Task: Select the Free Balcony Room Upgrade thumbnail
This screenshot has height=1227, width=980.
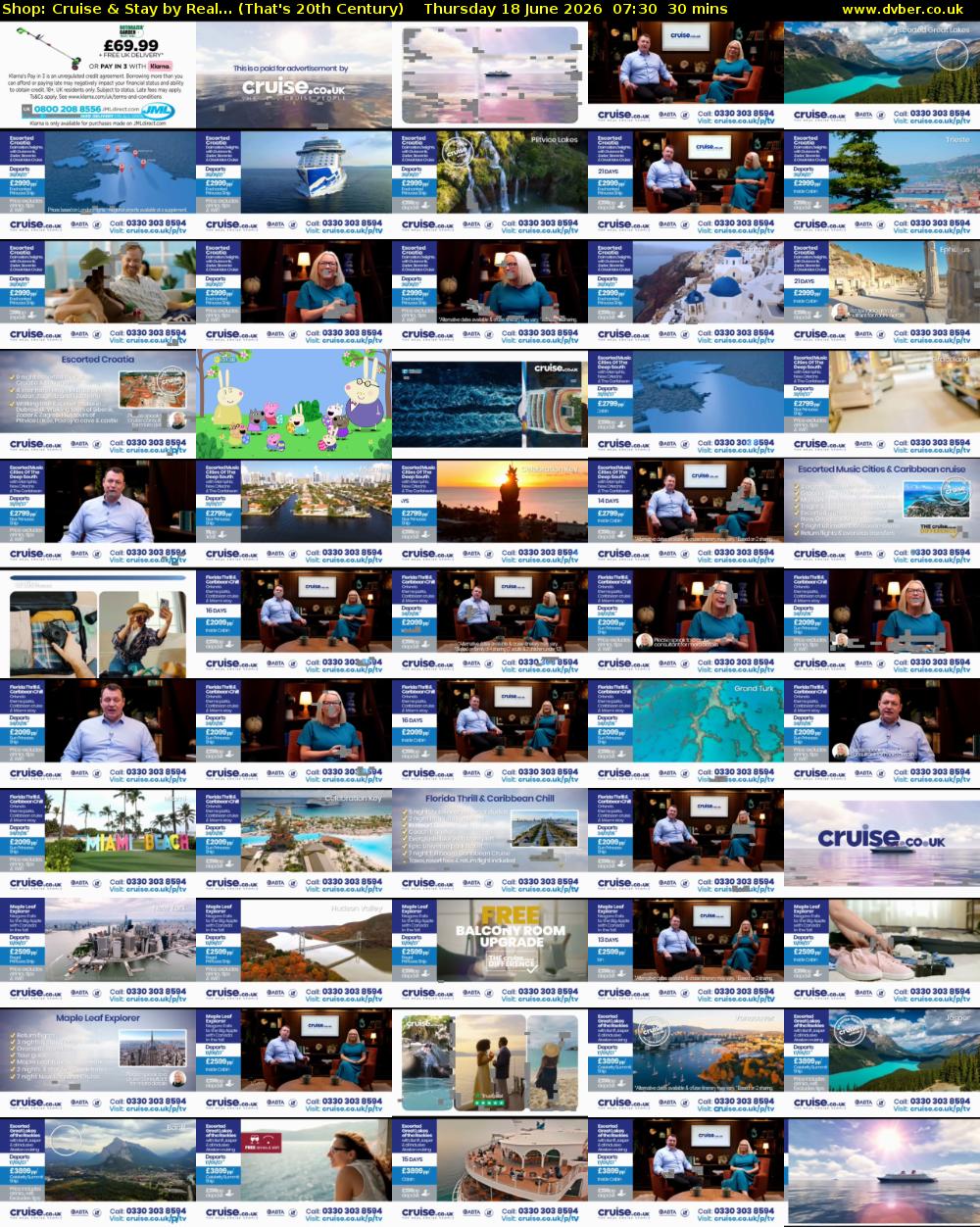Action: [490, 953]
